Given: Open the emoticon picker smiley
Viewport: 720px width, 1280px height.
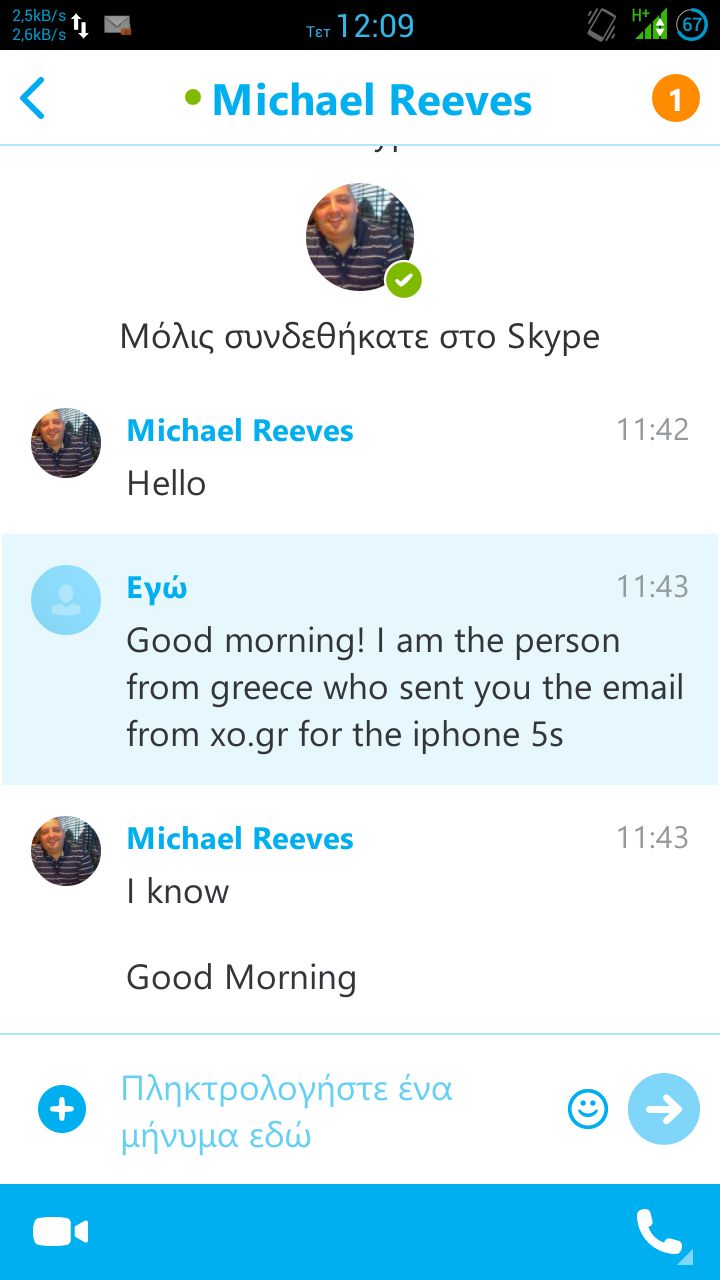Looking at the screenshot, I should [588, 1109].
